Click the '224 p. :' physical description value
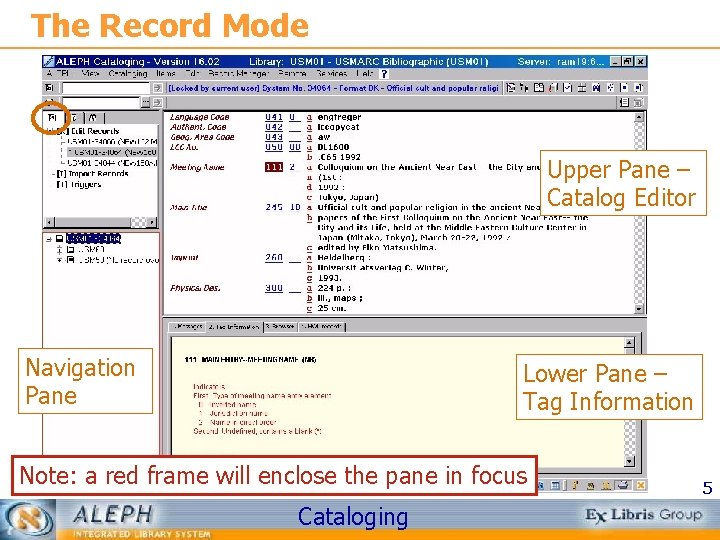Image resolution: width=720 pixels, height=540 pixels. pyautogui.click(x=334, y=288)
